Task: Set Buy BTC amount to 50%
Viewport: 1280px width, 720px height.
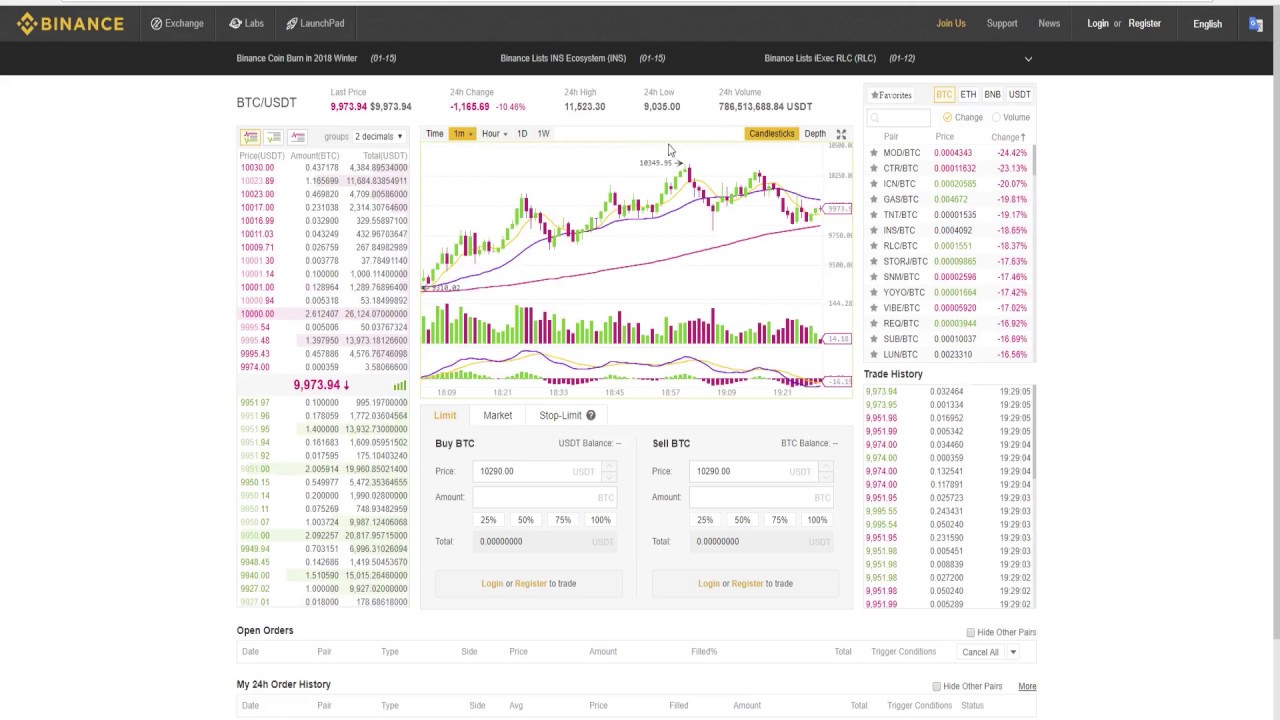Action: point(525,520)
